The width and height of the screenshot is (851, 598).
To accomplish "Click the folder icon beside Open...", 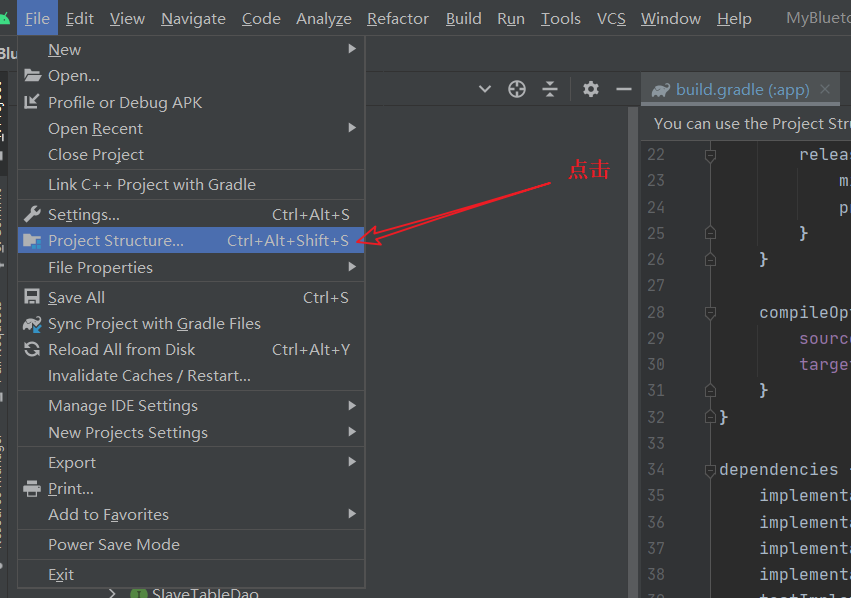I will (x=32, y=75).
